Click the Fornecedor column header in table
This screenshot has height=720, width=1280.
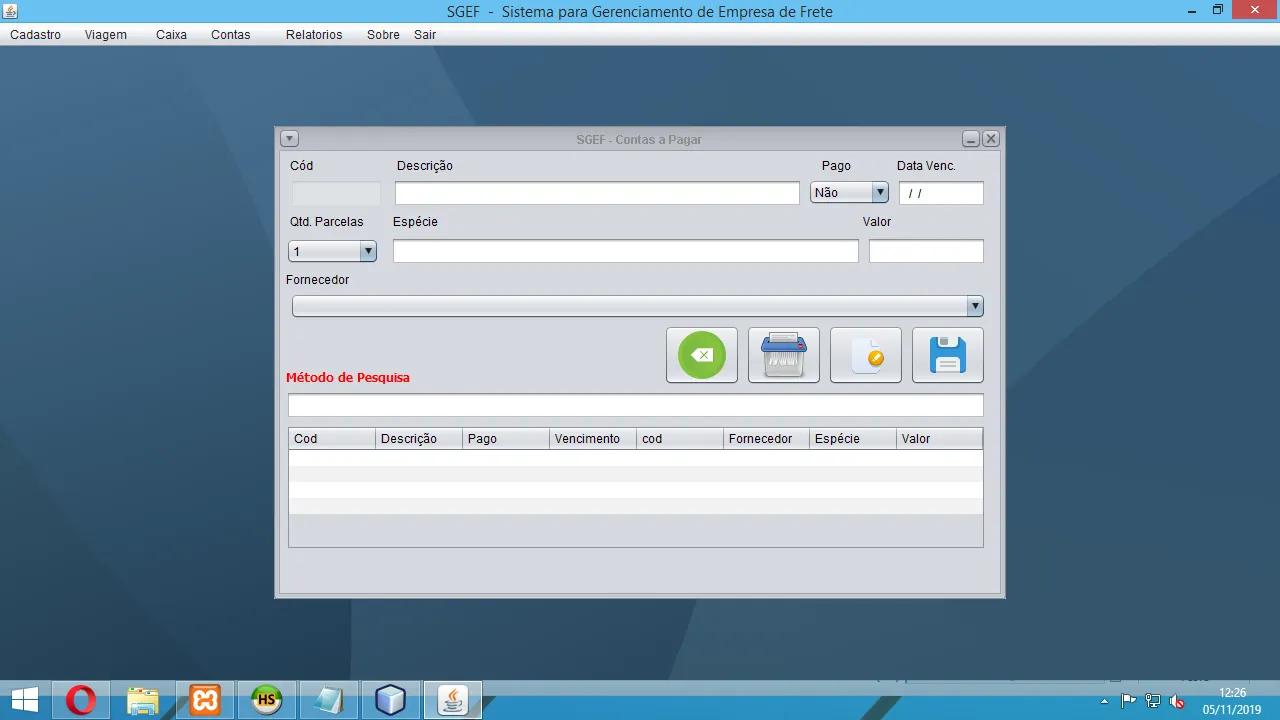click(x=766, y=439)
